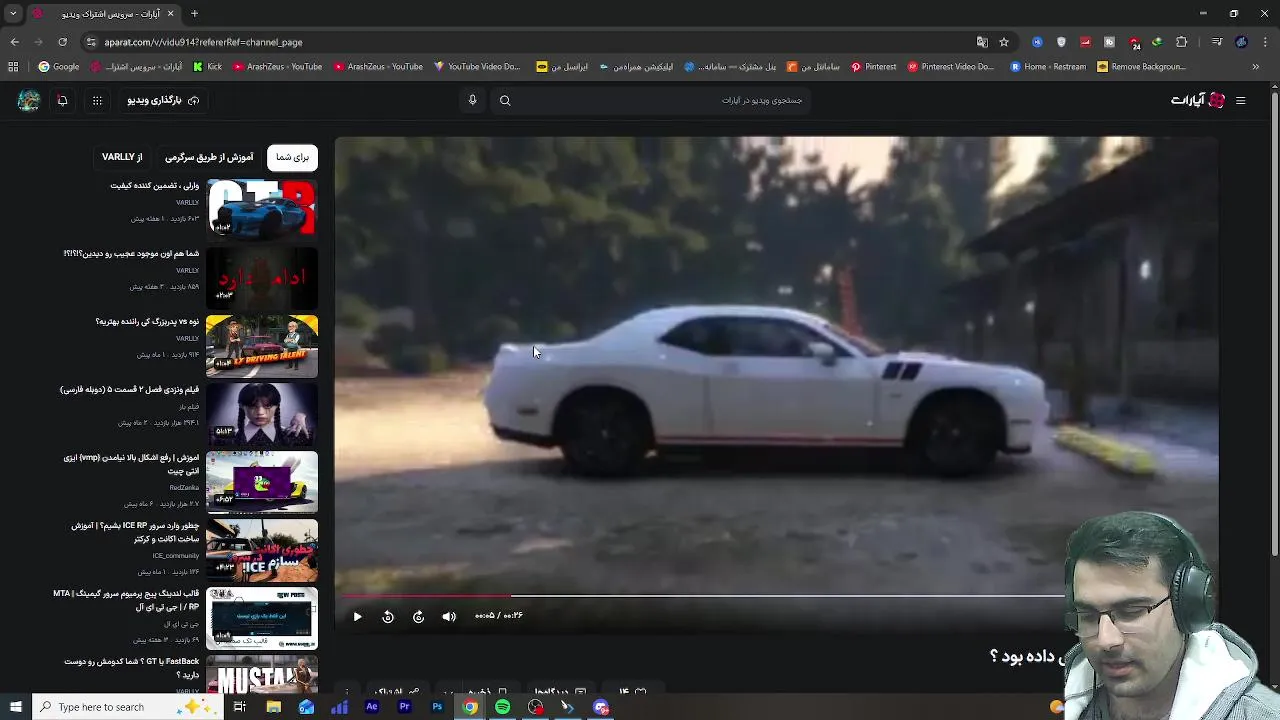This screenshot has width=1280, height=720.
Task: Open Photoshop from the taskbar
Action: [x=437, y=707]
